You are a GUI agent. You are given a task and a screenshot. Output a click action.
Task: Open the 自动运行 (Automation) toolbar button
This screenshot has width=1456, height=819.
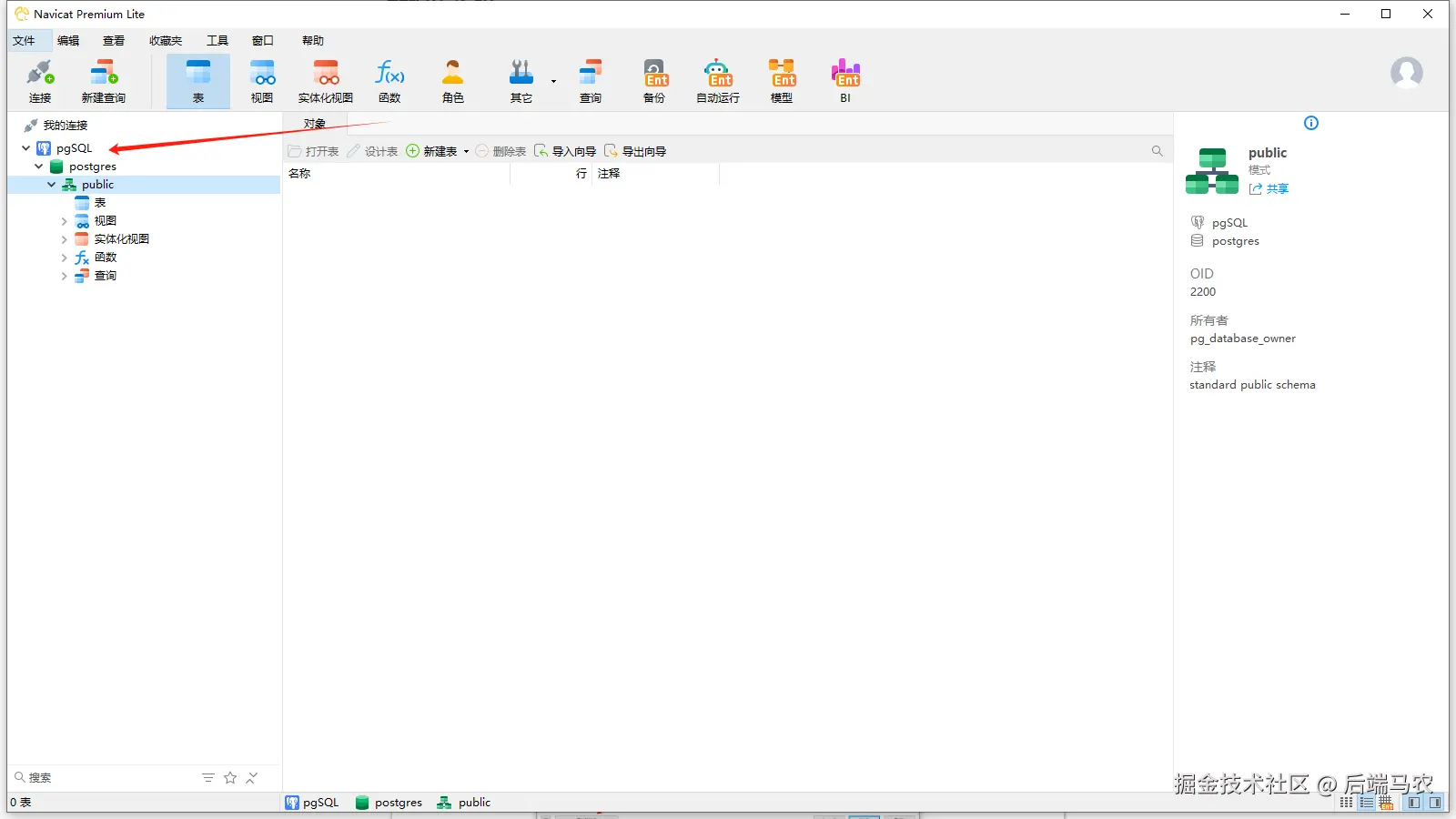718,81
